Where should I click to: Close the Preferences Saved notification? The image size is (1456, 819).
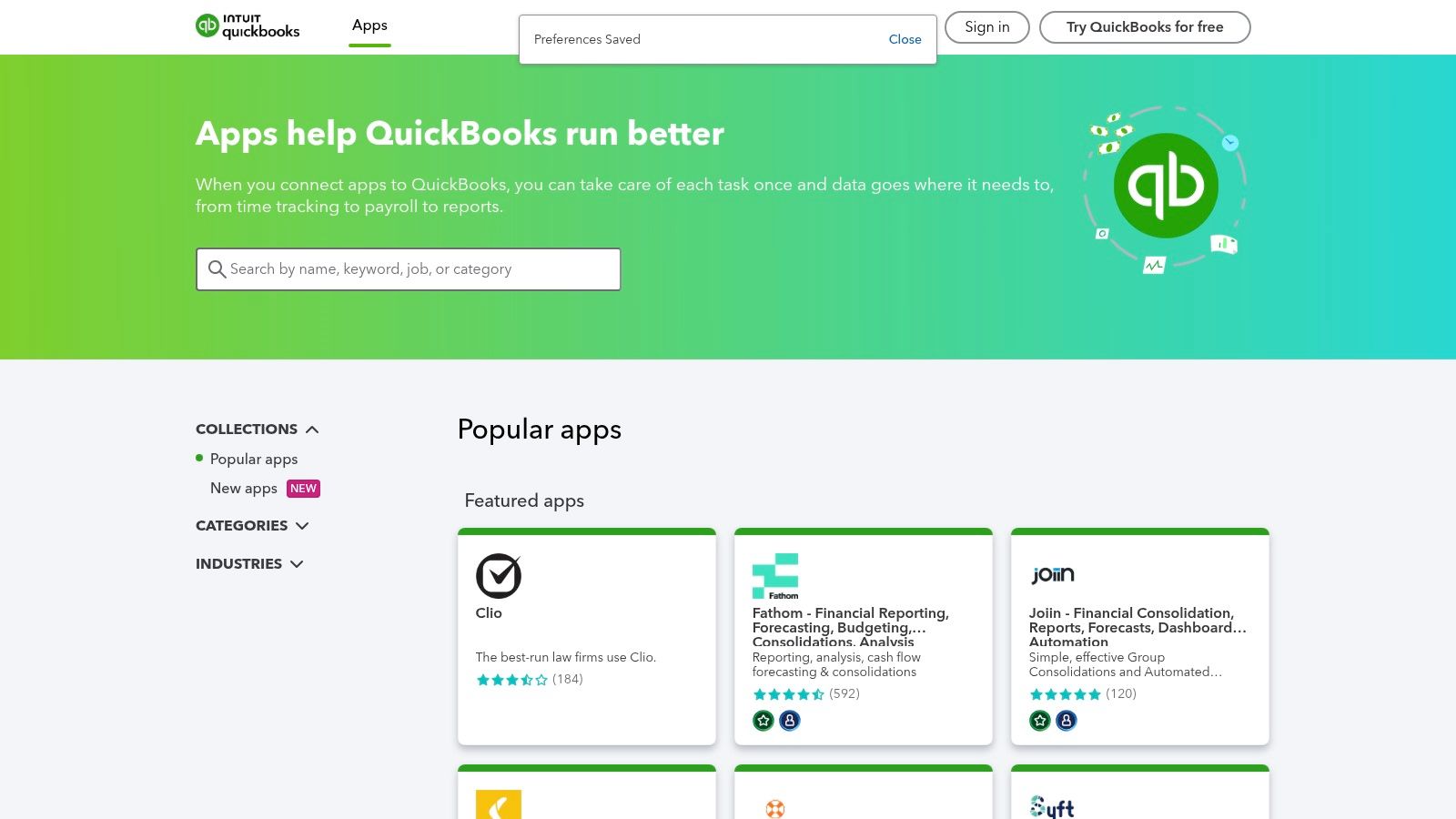tap(905, 39)
